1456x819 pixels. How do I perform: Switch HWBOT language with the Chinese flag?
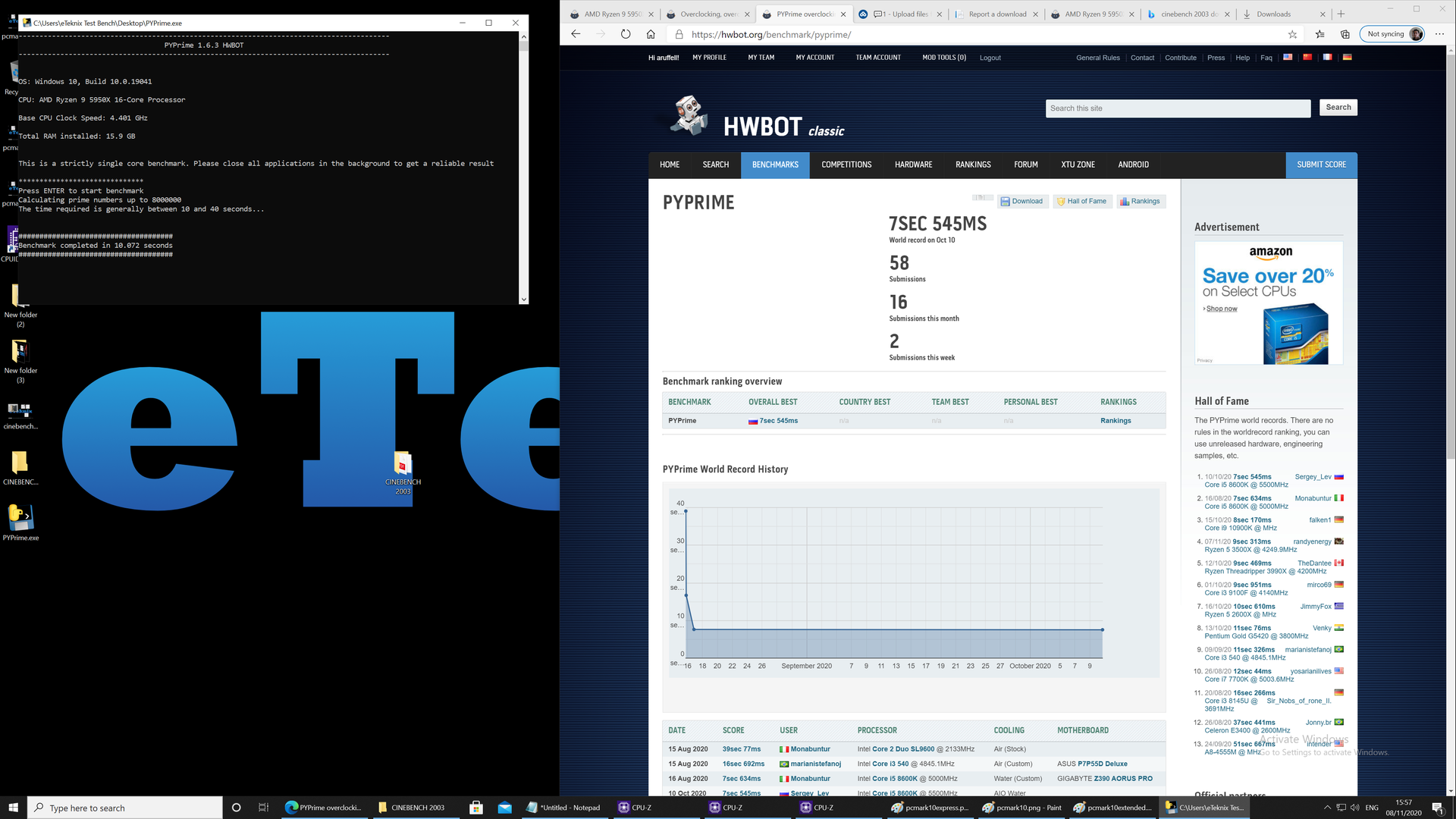click(1307, 57)
